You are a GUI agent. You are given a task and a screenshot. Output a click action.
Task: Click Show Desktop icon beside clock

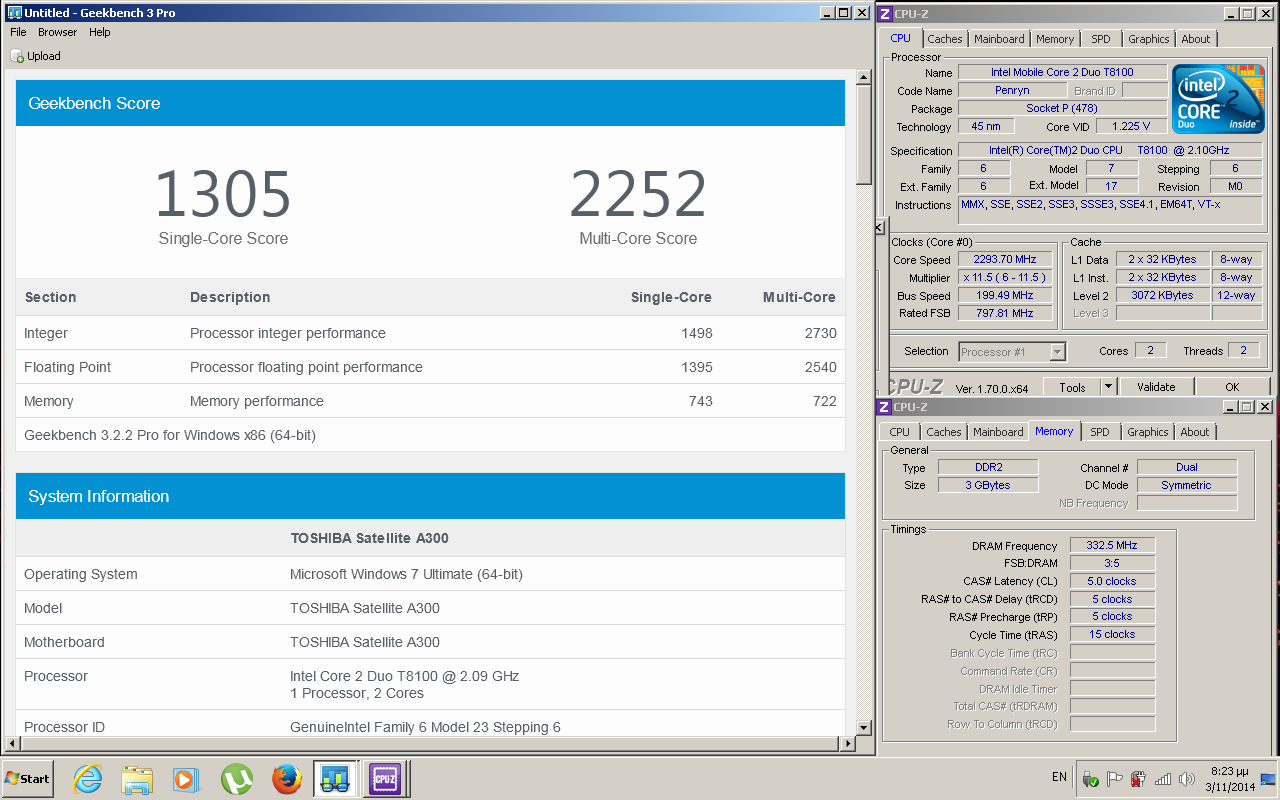click(x=1268, y=778)
